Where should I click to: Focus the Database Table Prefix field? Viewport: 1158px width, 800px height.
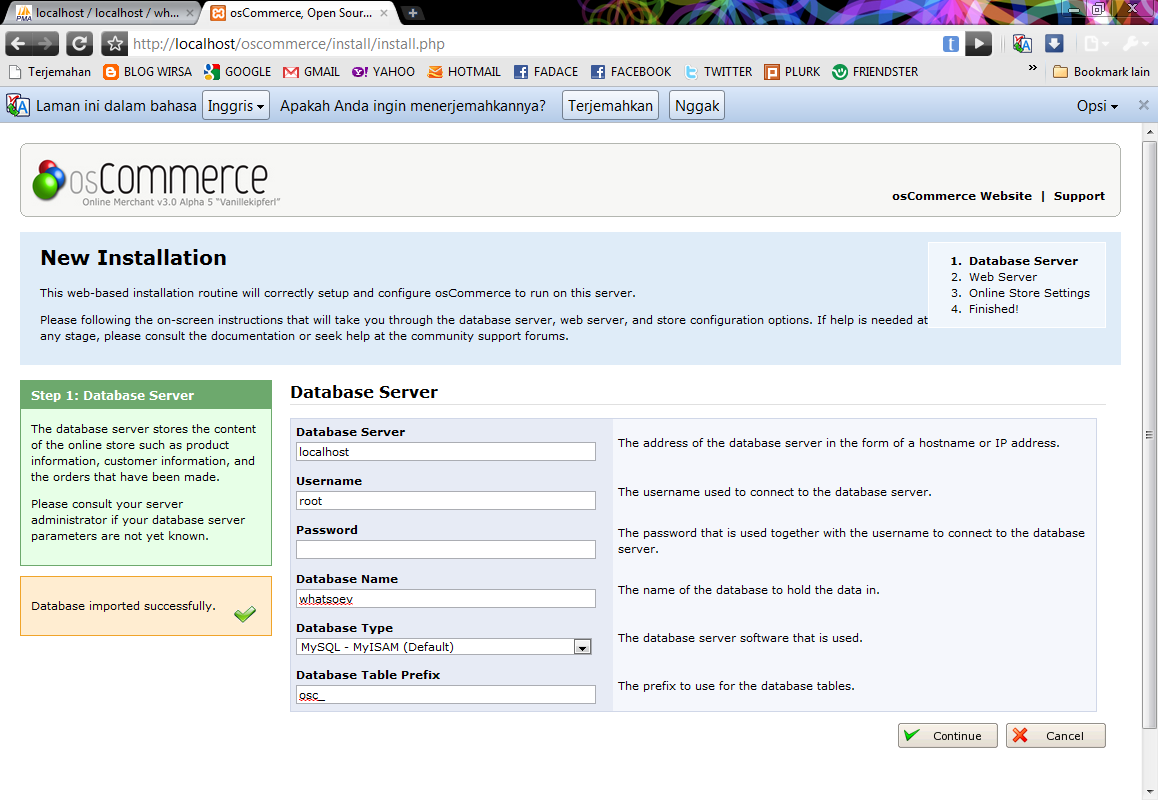(x=445, y=694)
